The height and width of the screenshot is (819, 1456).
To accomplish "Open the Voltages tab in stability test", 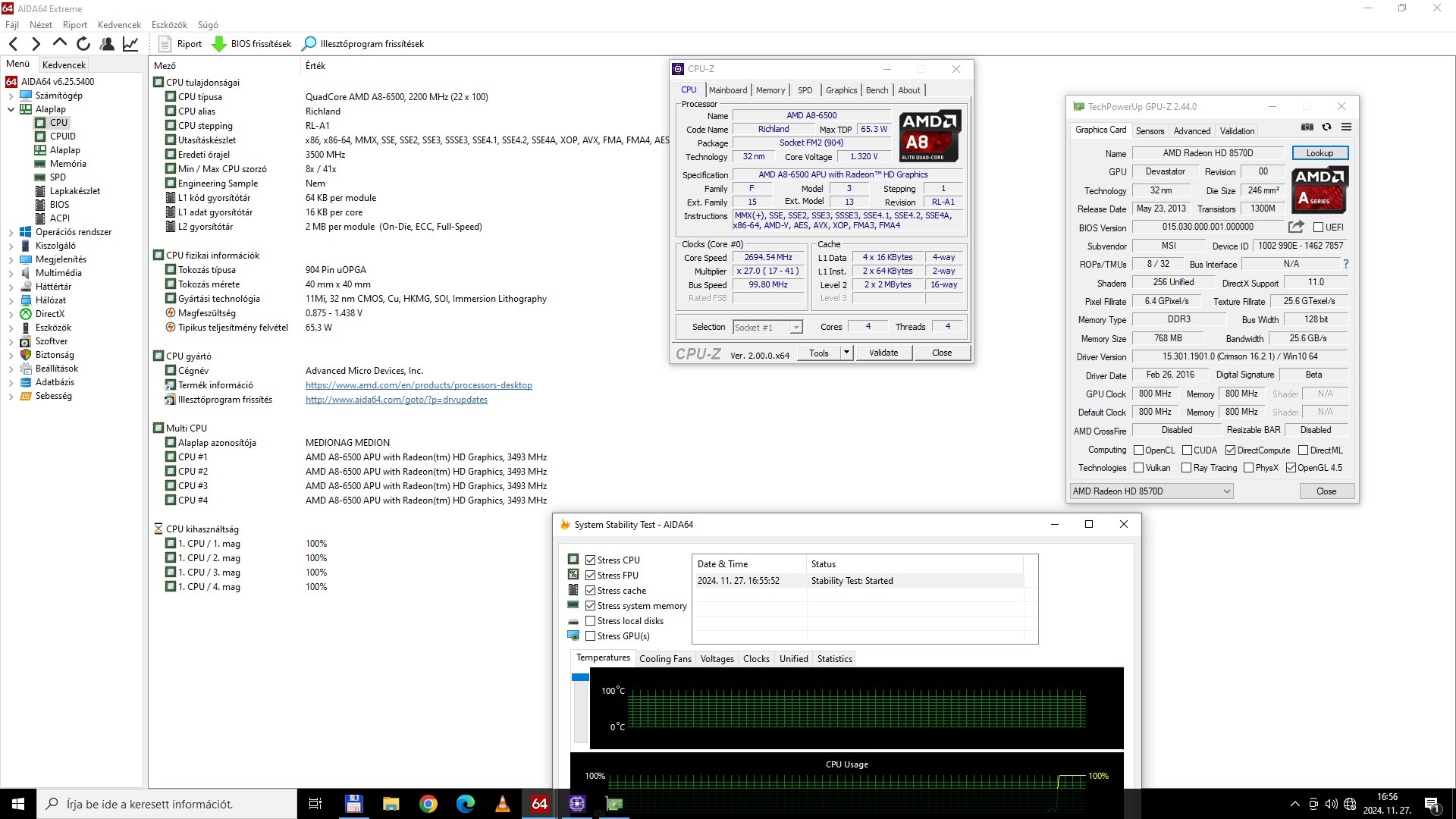I will 717,659.
